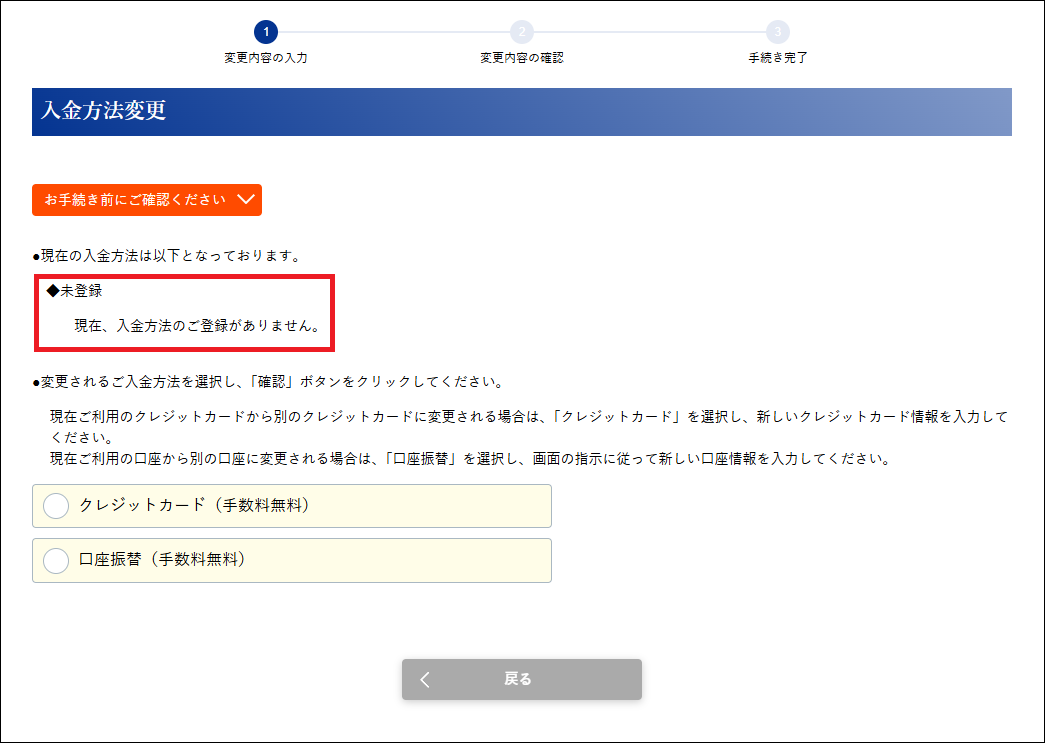Click the 変更内容の入力 step label
Screen dimensions: 1045x743
pyautogui.click(x=265, y=58)
